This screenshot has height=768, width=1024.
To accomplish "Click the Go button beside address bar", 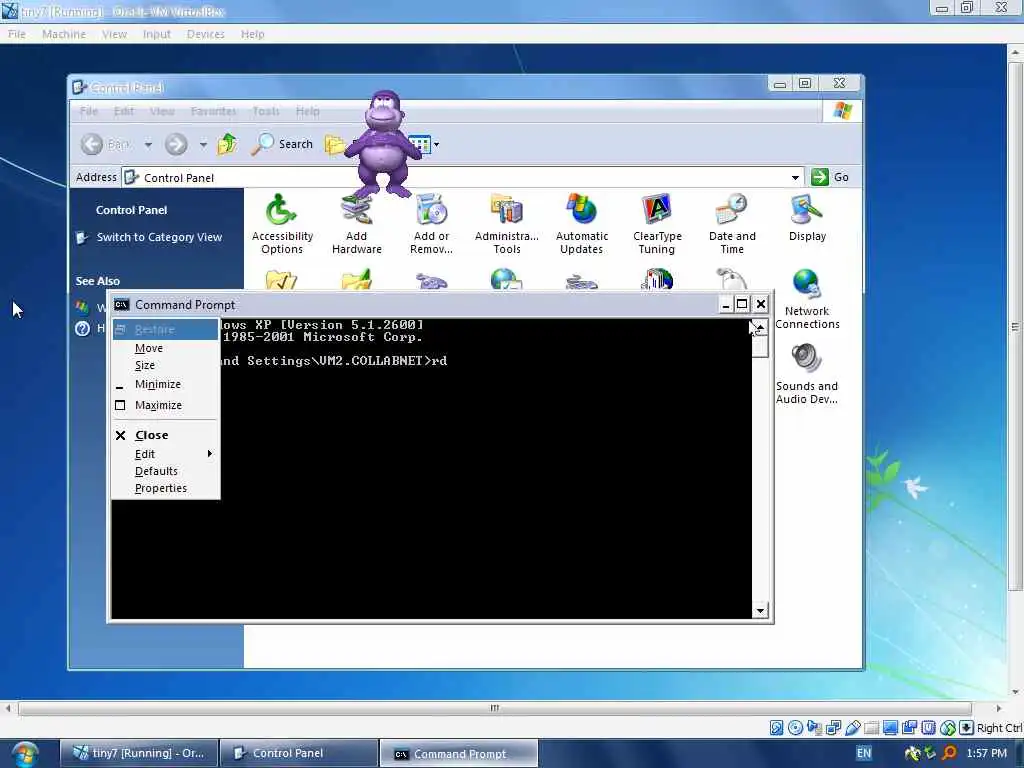I will tap(830, 177).
